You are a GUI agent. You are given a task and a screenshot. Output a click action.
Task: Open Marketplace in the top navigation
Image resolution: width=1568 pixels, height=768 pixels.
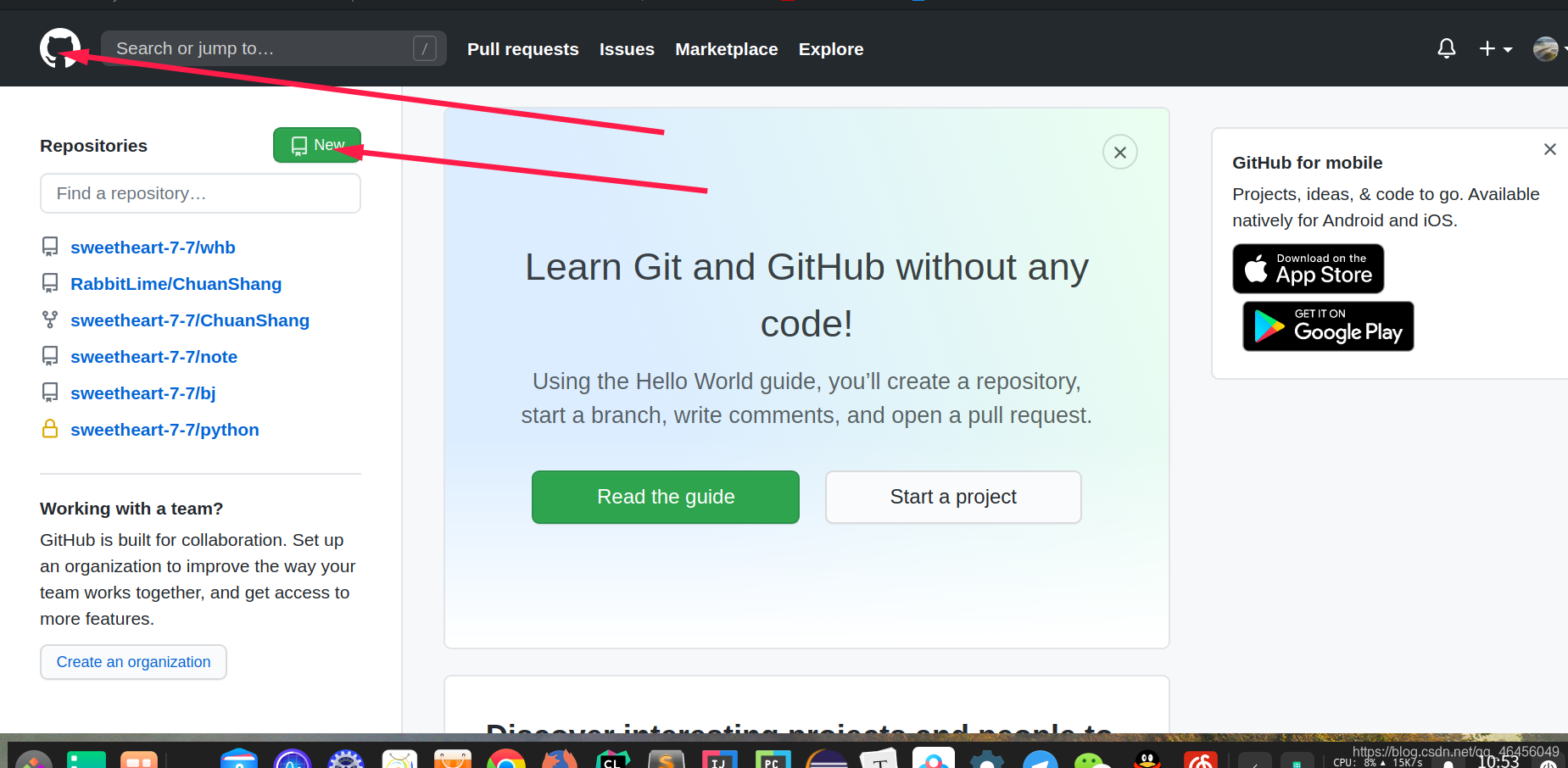pyautogui.click(x=727, y=49)
